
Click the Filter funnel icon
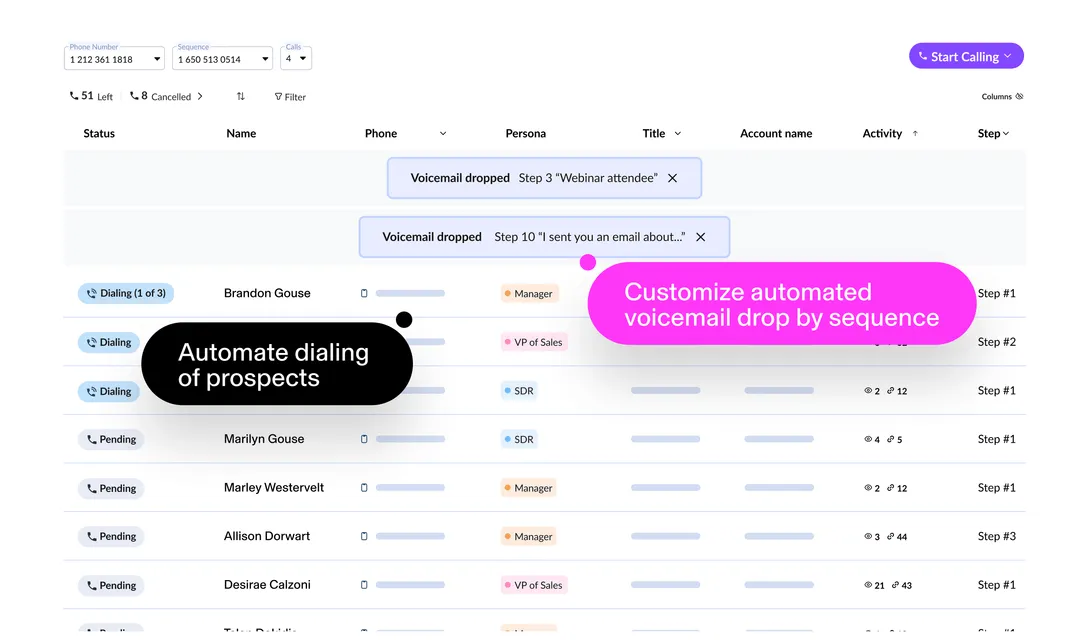coord(277,96)
